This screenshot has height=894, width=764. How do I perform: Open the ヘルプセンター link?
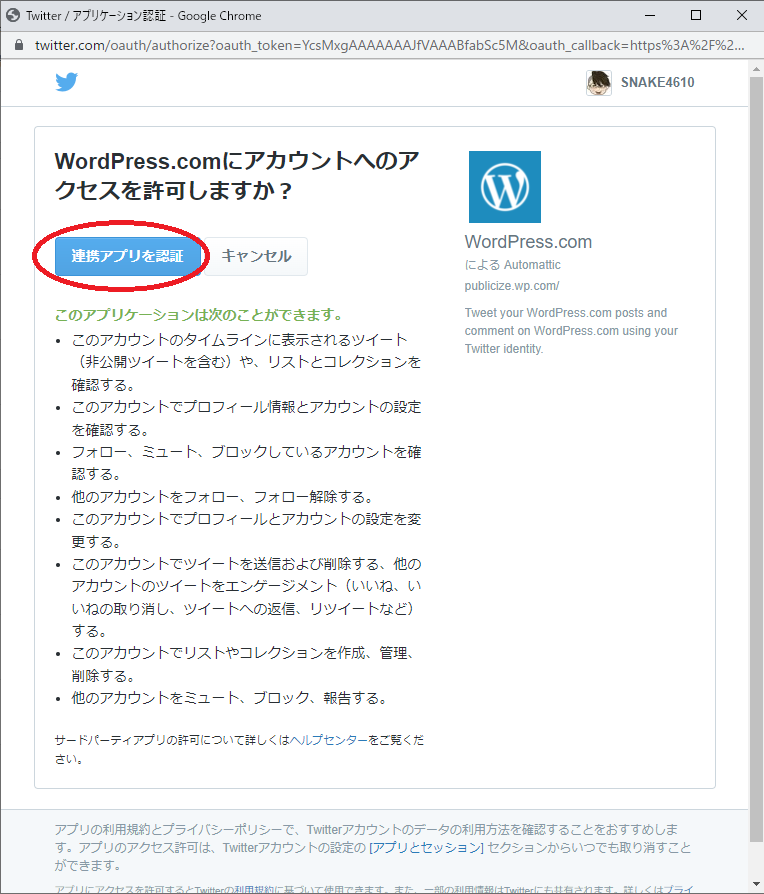329,740
